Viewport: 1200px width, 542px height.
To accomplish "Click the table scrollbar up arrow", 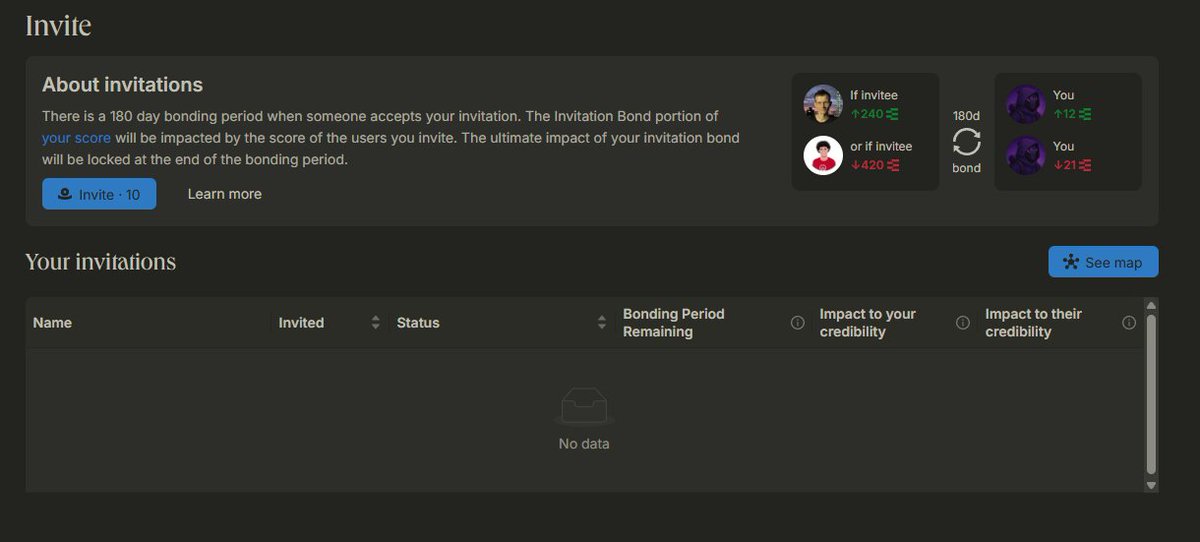I will [x=1151, y=305].
